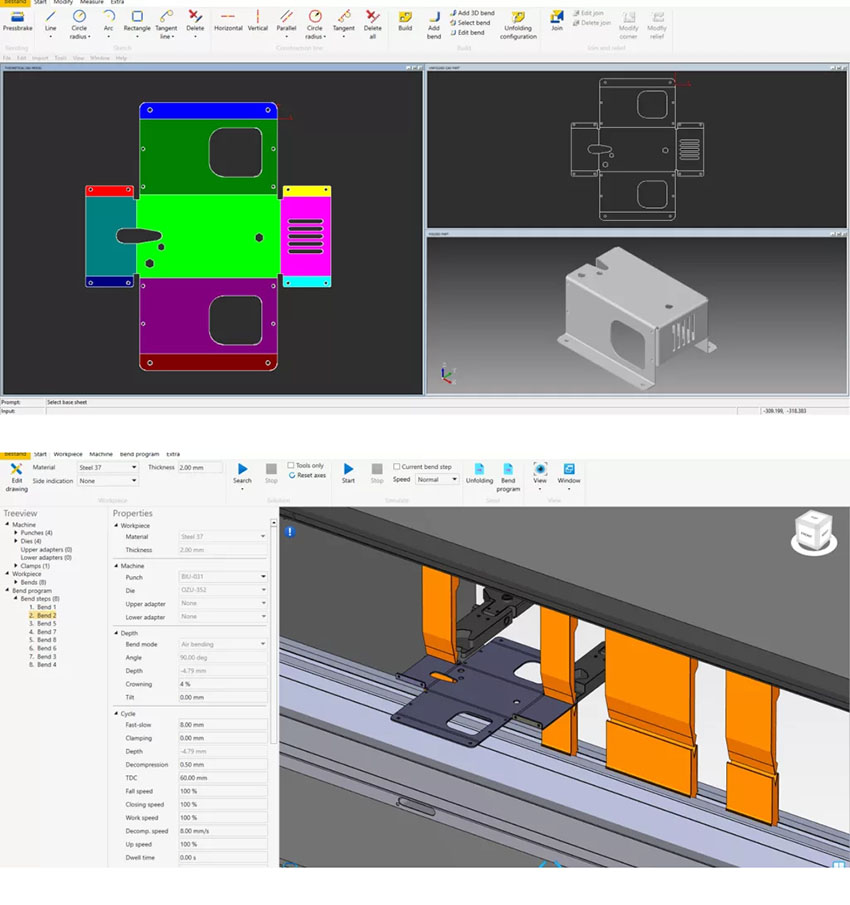
Task: Click the Edit drawing icon
Action: tap(16, 470)
